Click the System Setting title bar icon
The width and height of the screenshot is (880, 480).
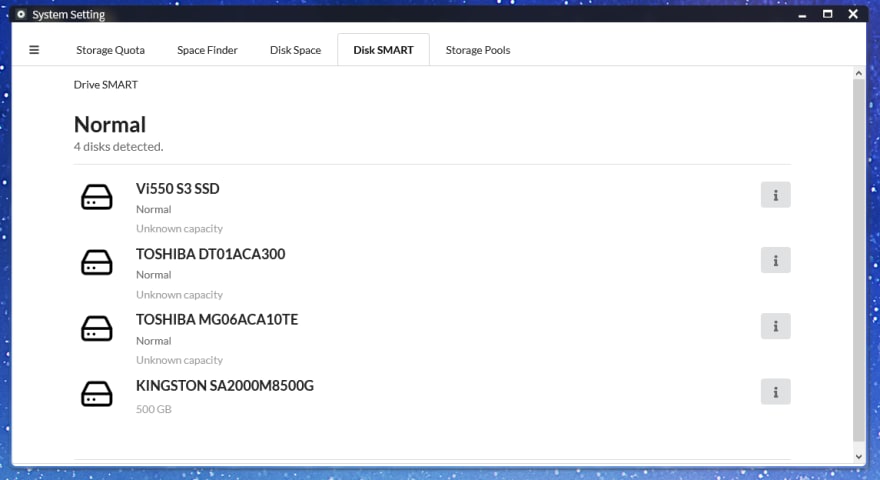point(21,14)
